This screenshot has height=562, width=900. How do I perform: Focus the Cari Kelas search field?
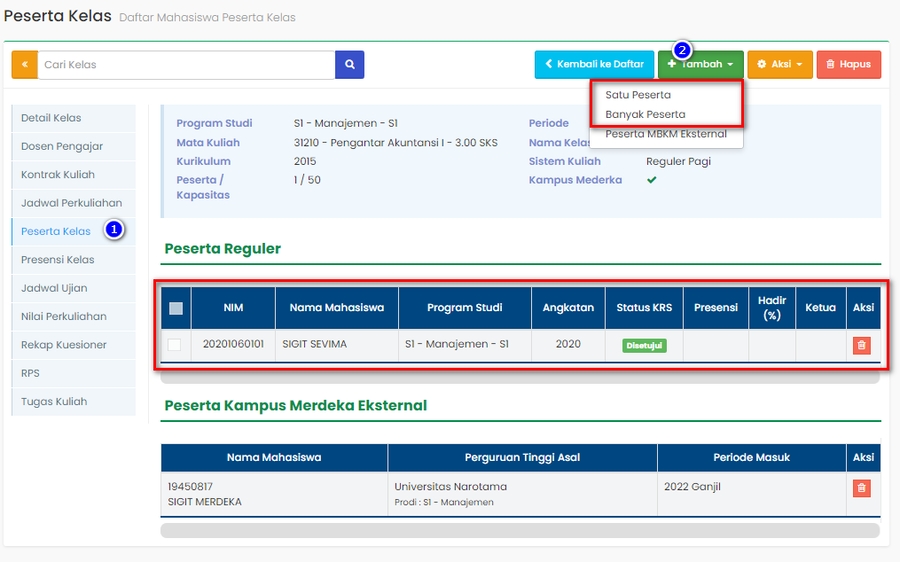pos(186,65)
